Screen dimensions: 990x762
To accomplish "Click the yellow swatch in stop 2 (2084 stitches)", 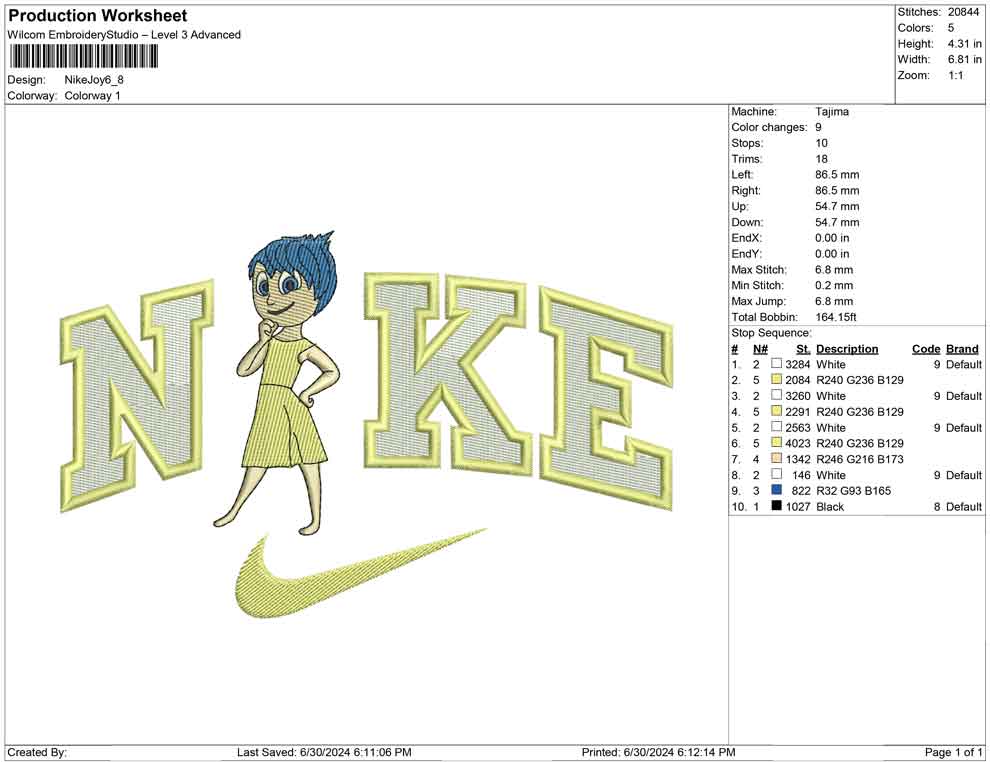I will point(777,379).
